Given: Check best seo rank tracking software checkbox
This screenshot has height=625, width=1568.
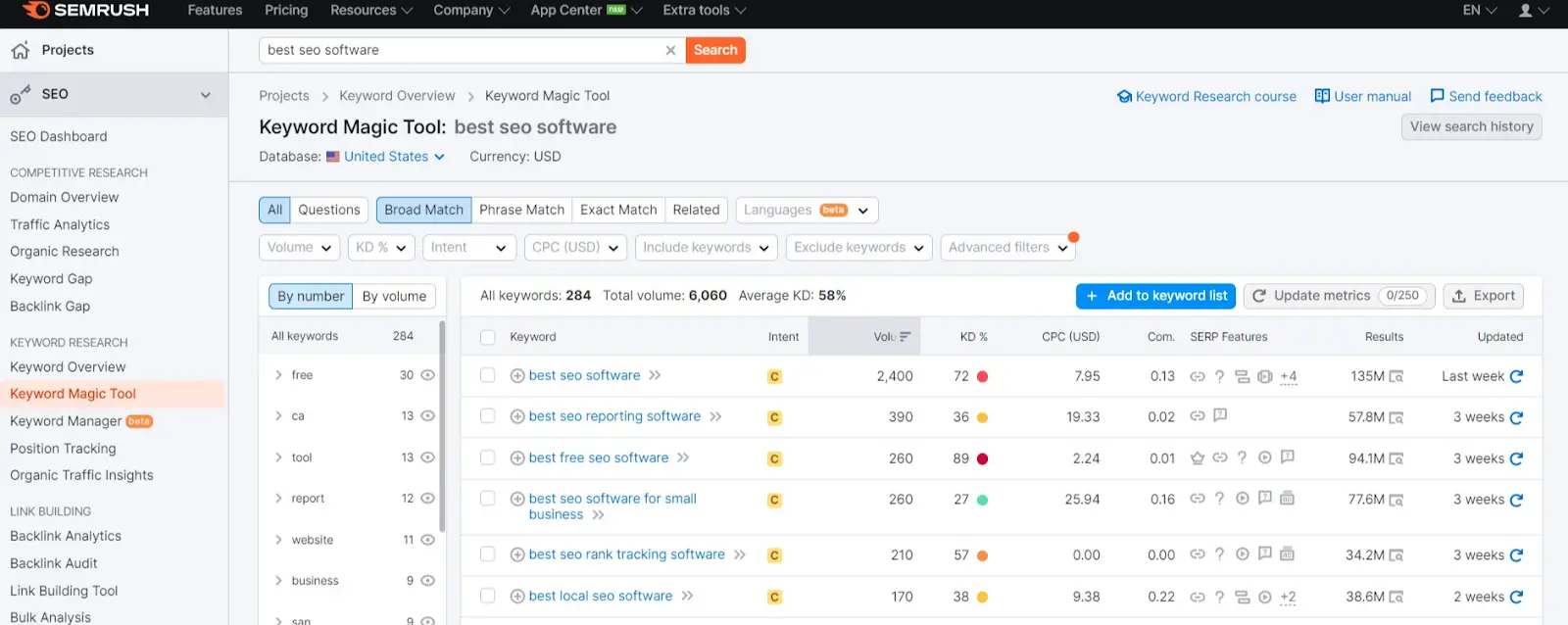Looking at the screenshot, I should [487, 554].
